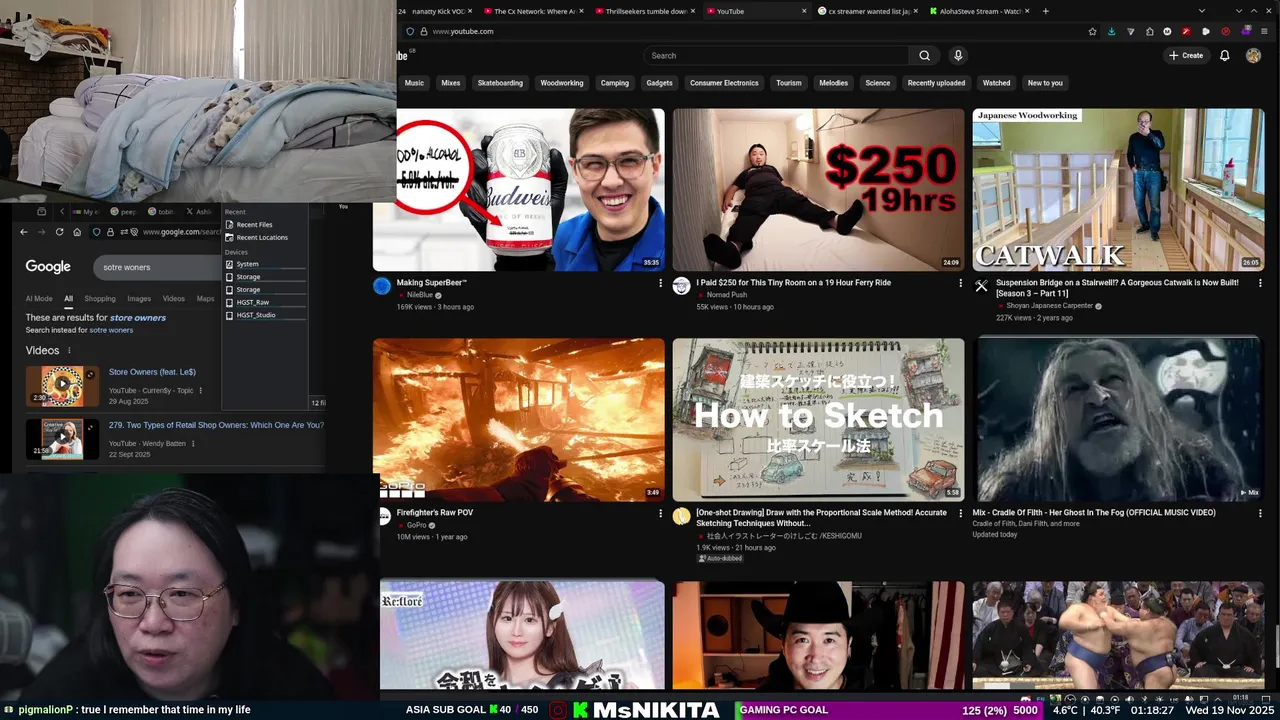1280x720 pixels.
Task: Click the padlock icon next to www.youtube.com
Action: click(423, 31)
